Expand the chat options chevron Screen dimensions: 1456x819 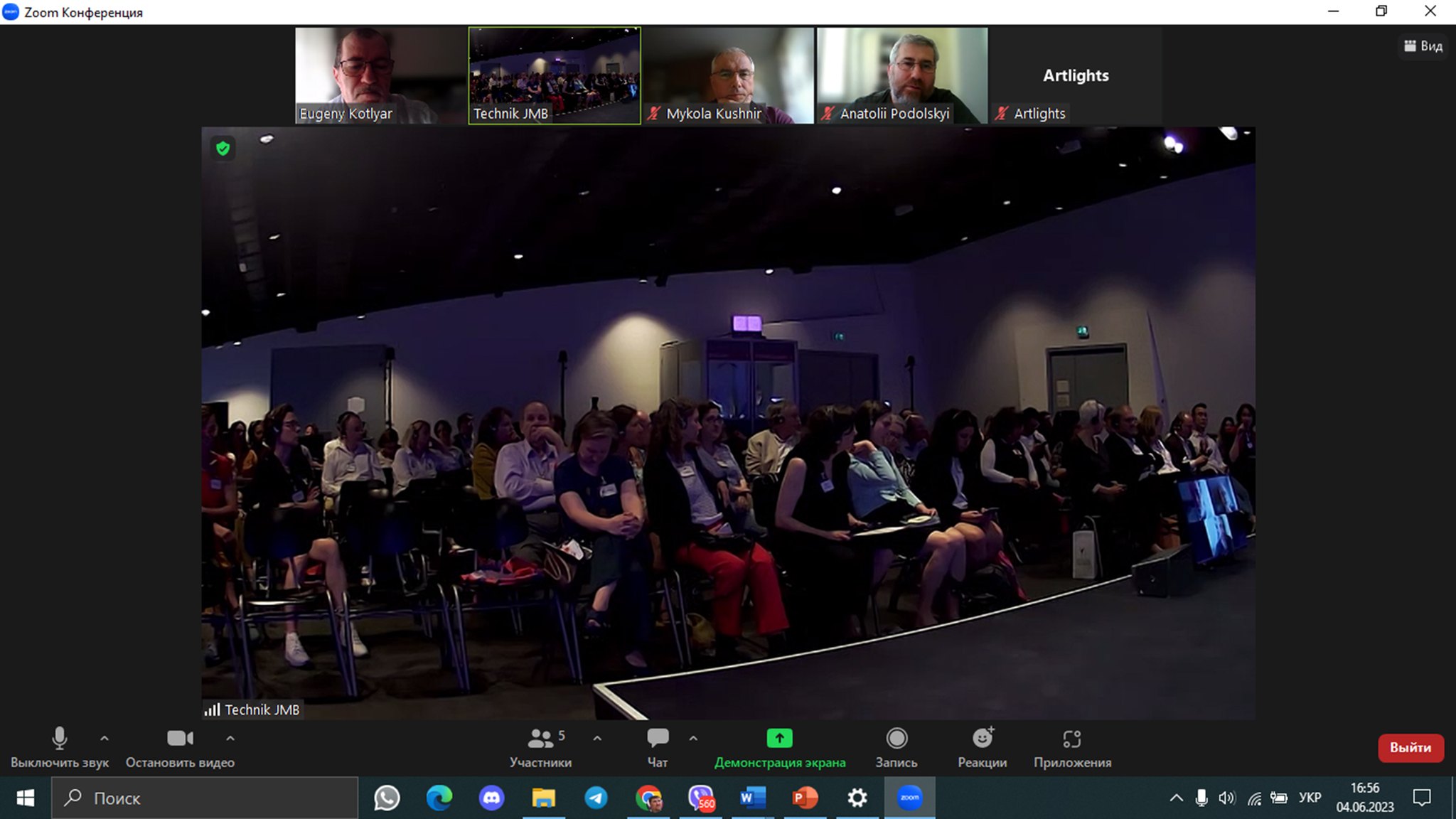point(693,739)
